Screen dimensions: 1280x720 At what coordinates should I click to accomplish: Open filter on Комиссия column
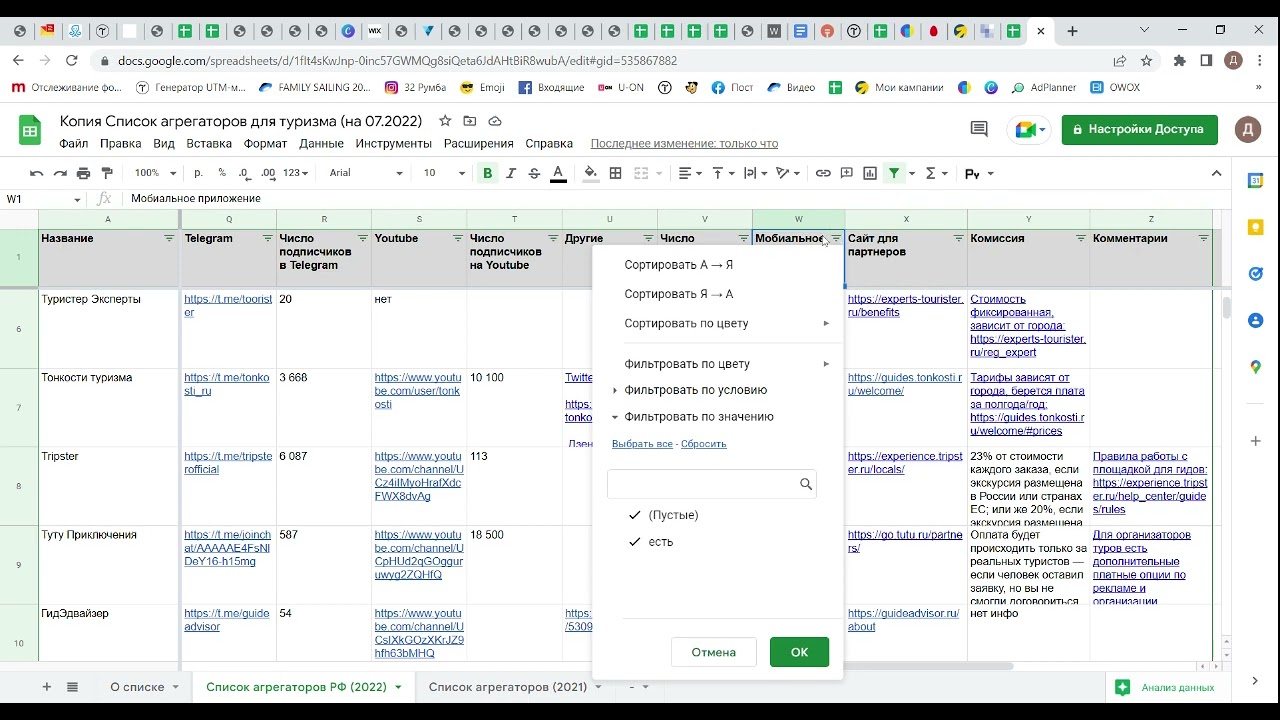click(x=1081, y=239)
